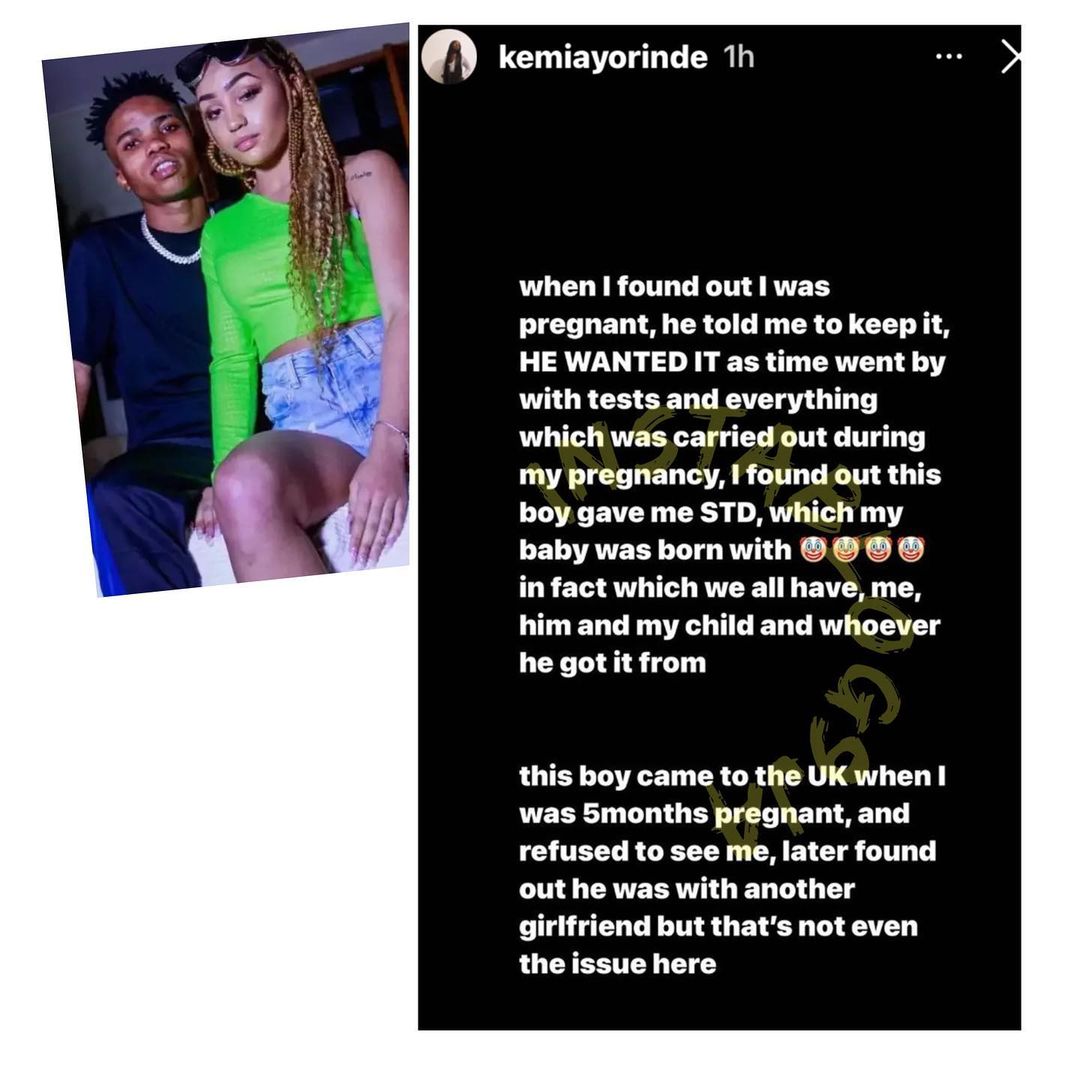1080x1080 pixels.
Task: Click the kemiayorinde username link
Action: (x=603, y=57)
